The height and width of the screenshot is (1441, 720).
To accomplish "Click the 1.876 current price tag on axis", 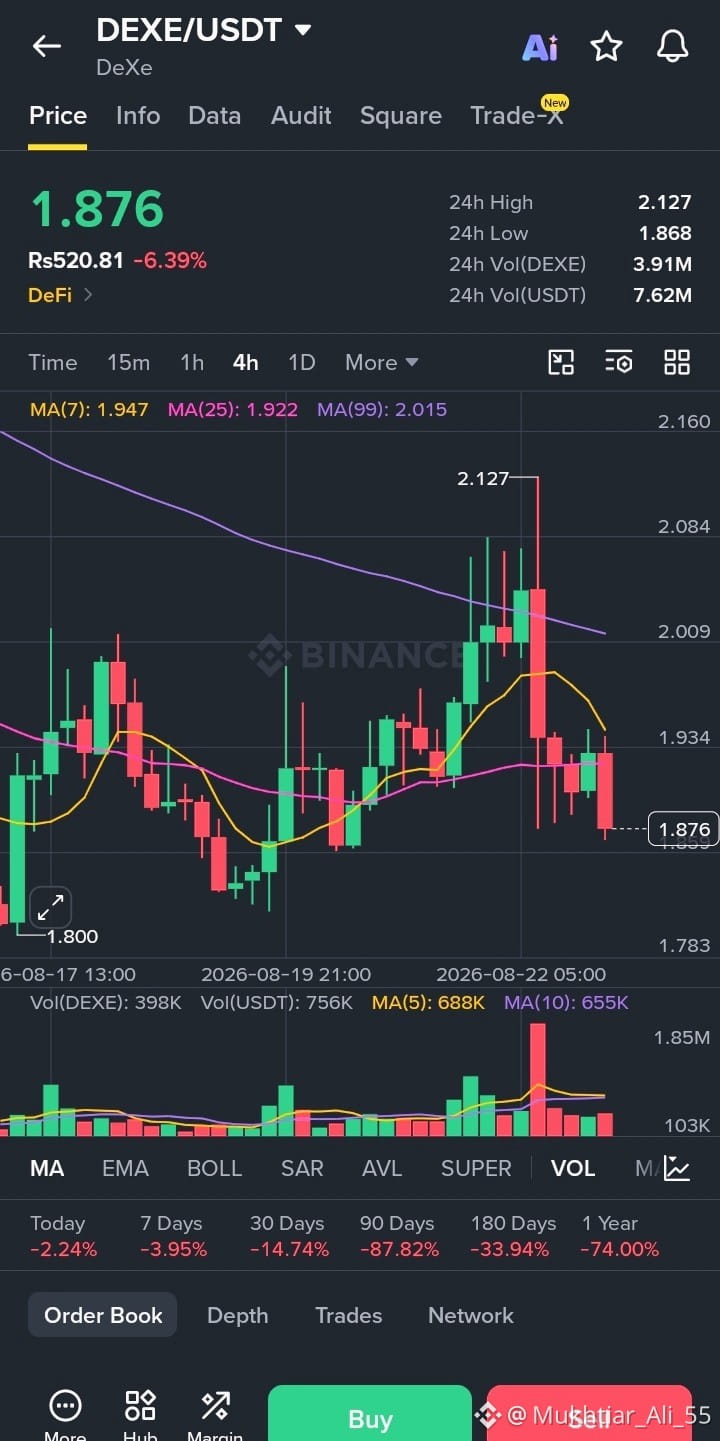I will click(x=684, y=829).
